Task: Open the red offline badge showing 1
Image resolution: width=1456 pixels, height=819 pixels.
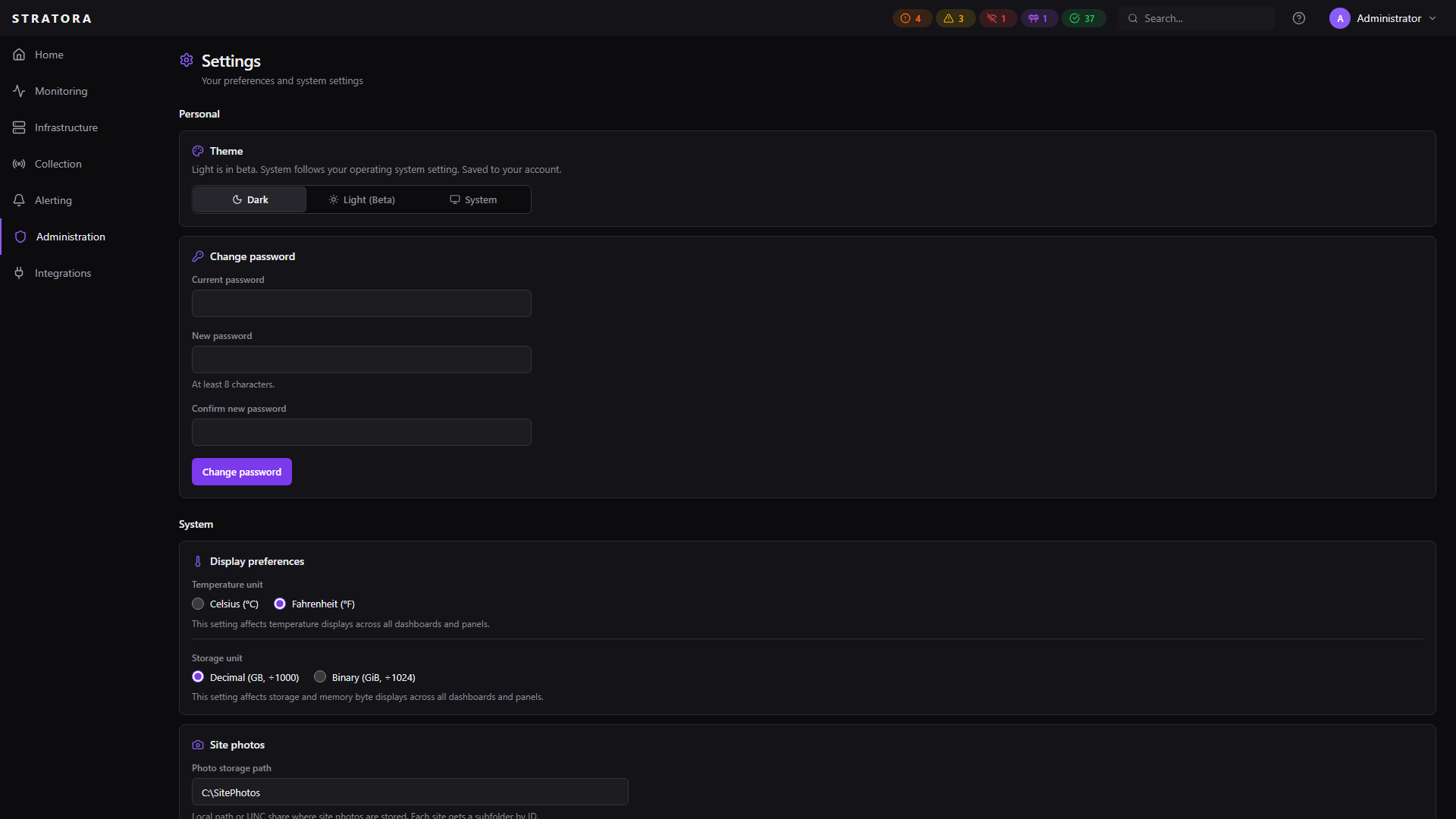Action: (x=997, y=18)
